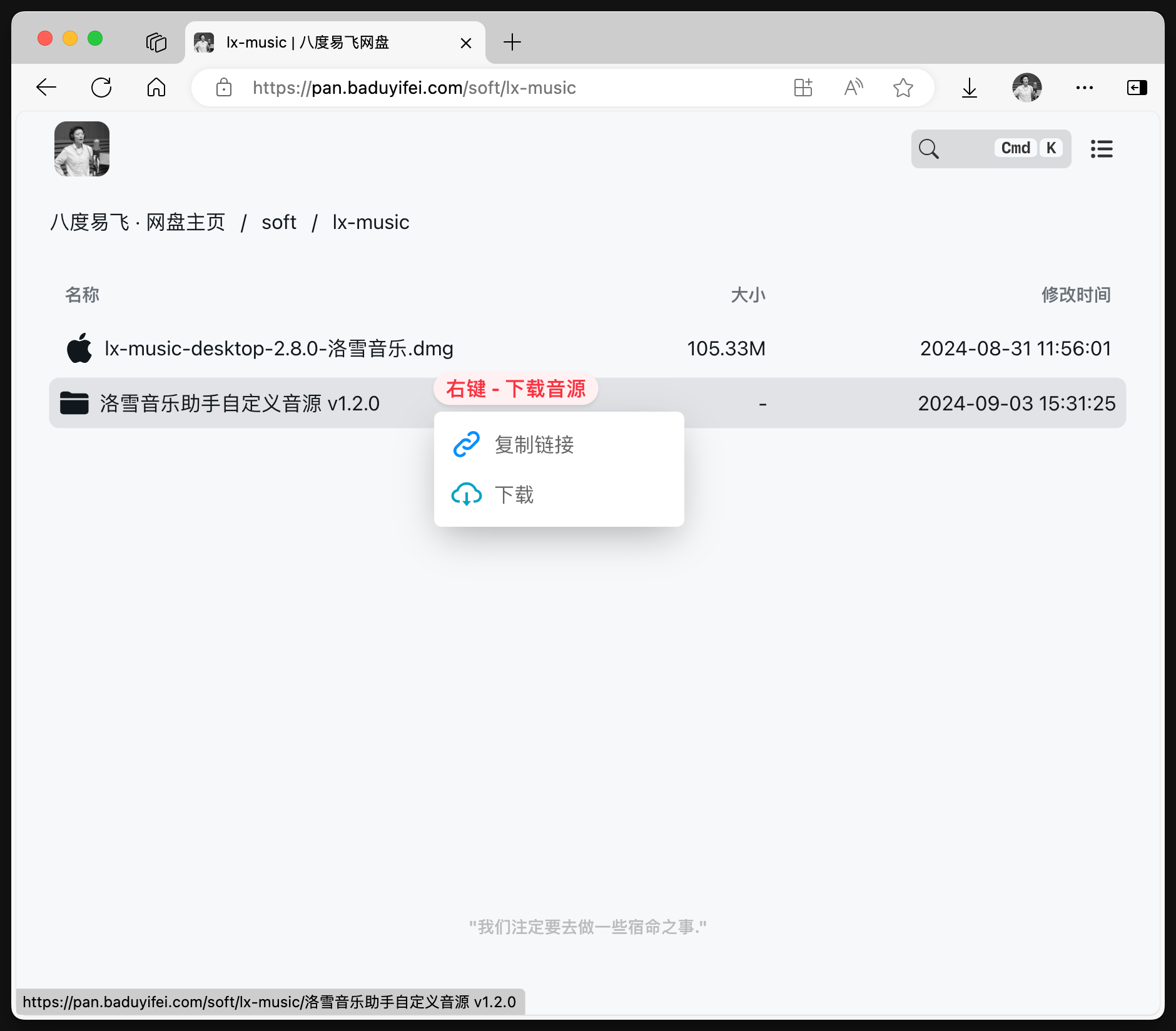Click Apple icon of dmg file
The height and width of the screenshot is (1031, 1176).
(79, 347)
